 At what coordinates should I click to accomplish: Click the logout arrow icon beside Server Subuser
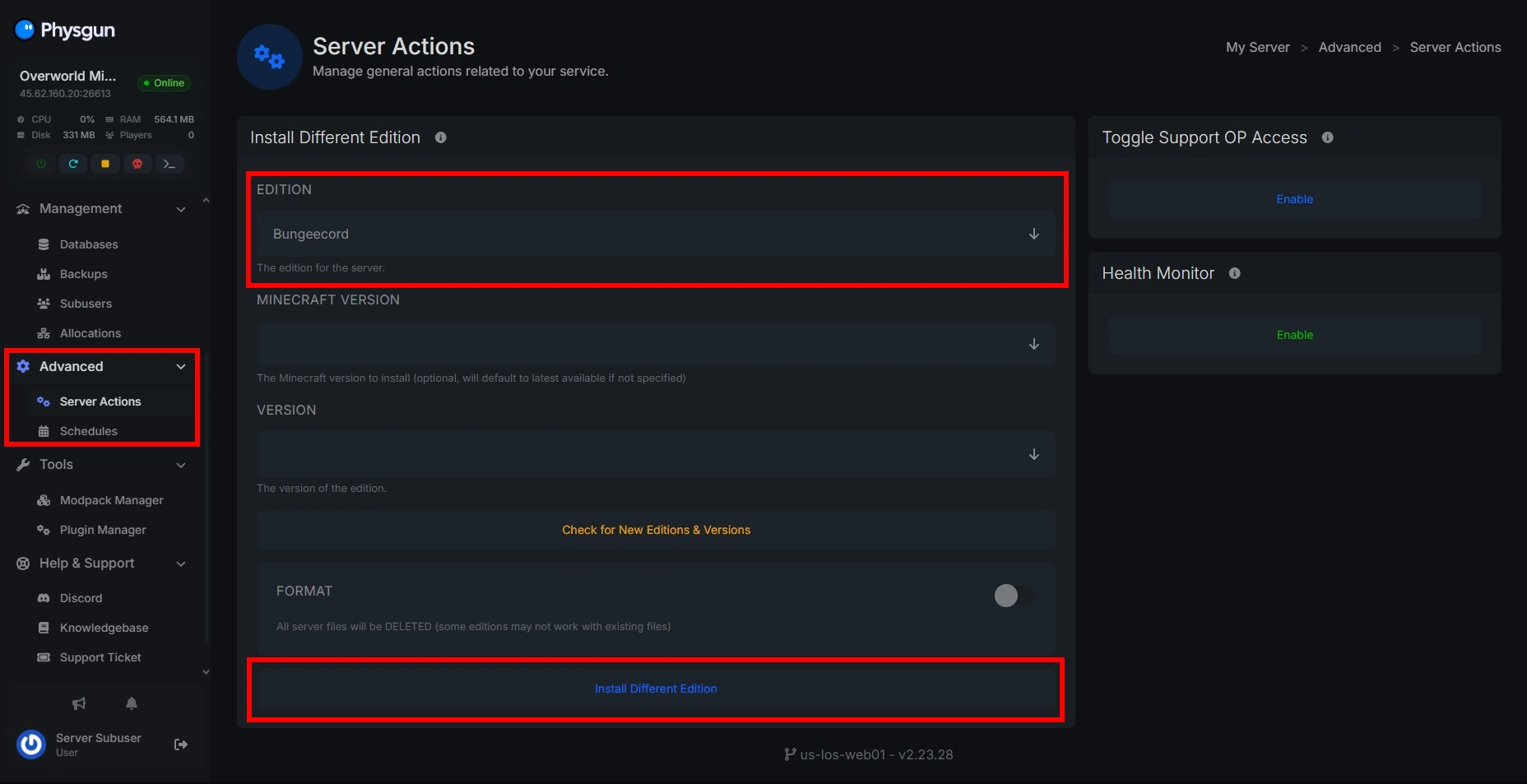pos(181,745)
